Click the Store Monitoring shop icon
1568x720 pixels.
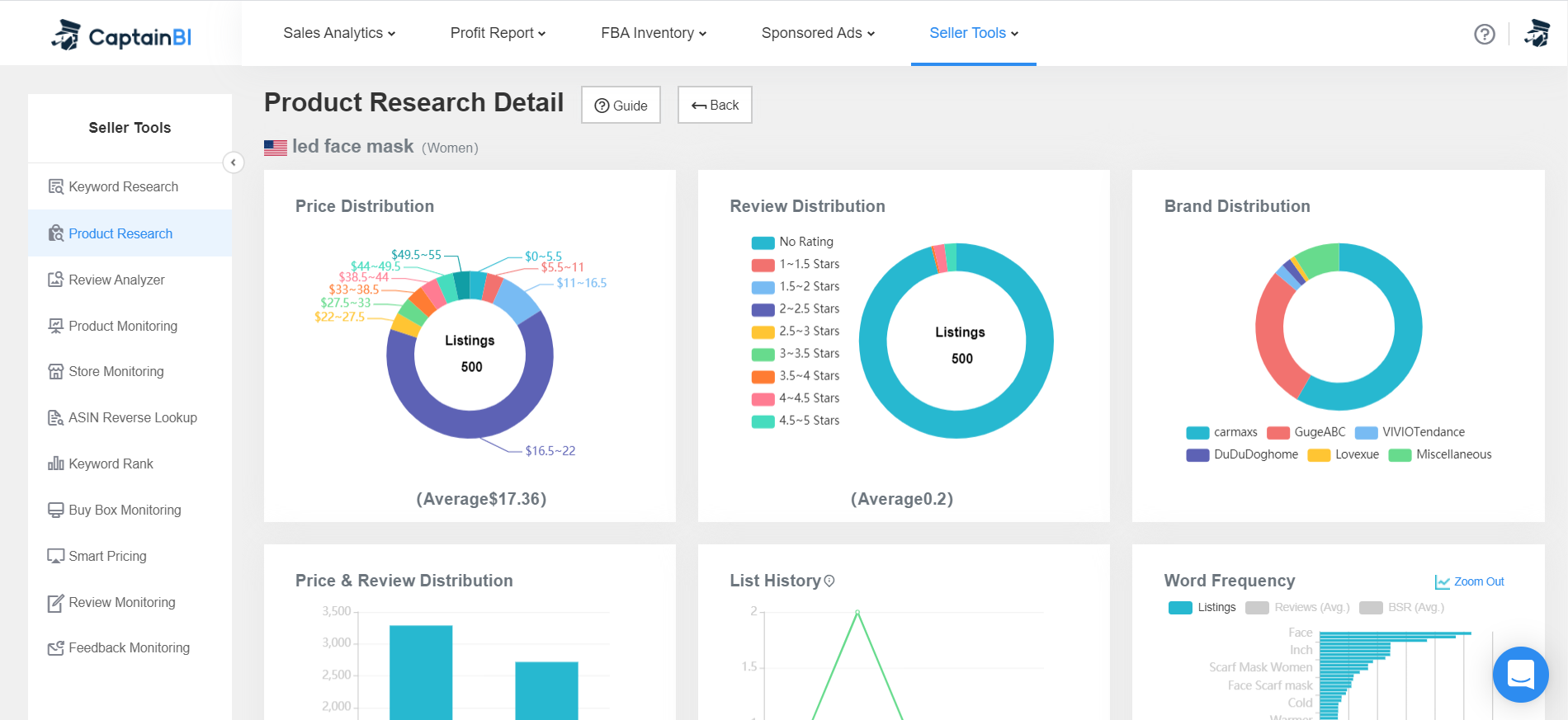point(55,372)
